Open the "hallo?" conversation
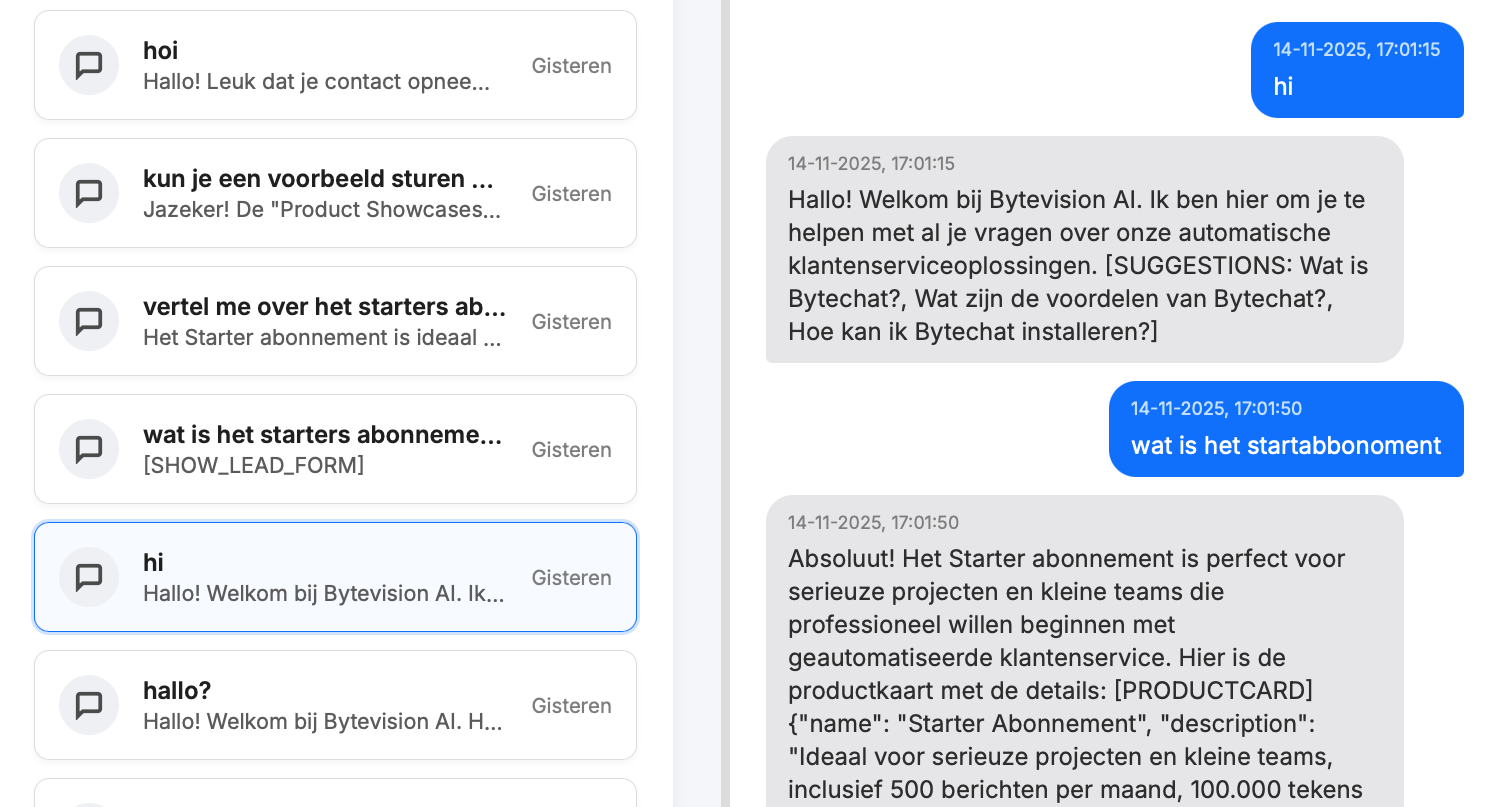1496x807 pixels. click(x=335, y=705)
